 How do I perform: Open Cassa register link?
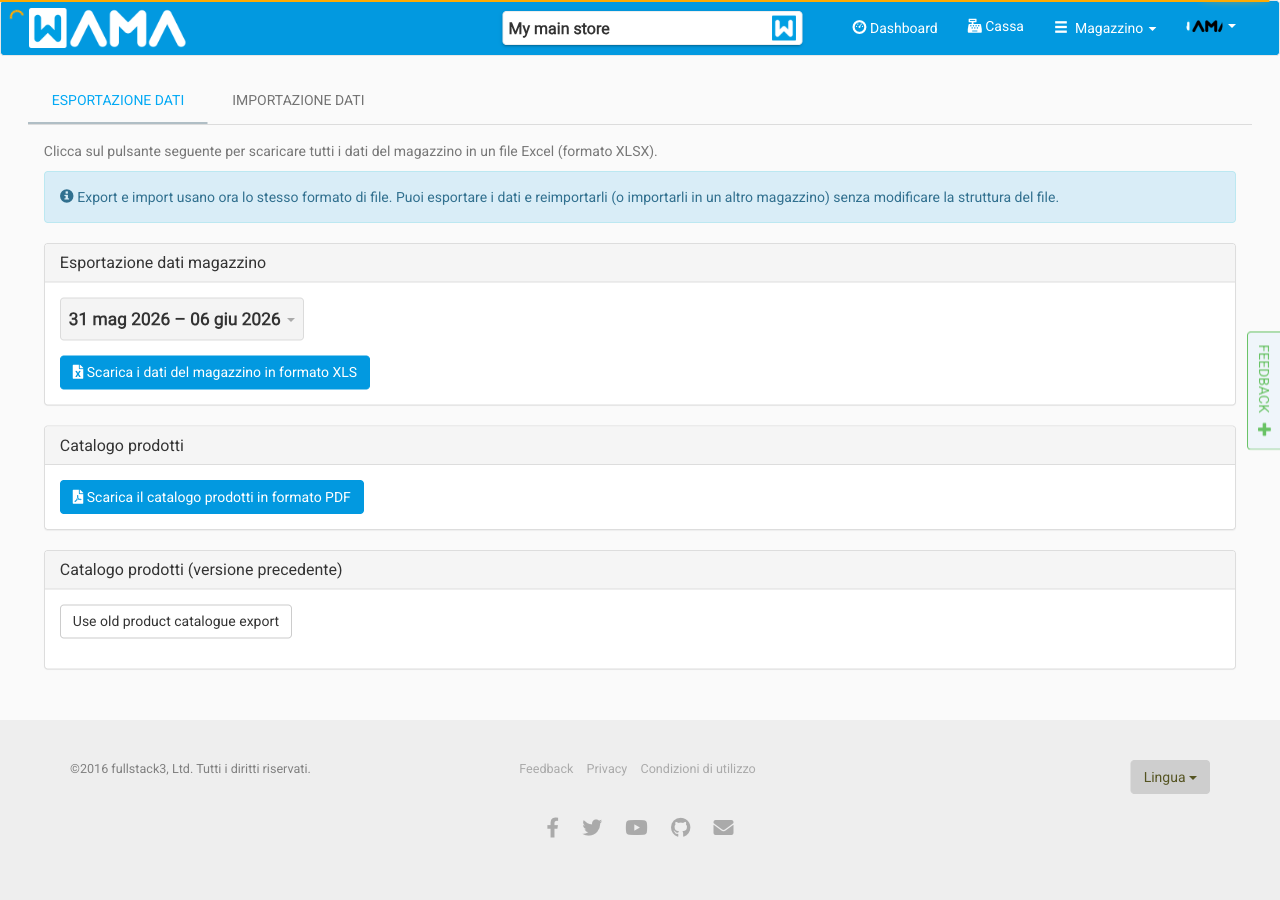[x=995, y=27]
